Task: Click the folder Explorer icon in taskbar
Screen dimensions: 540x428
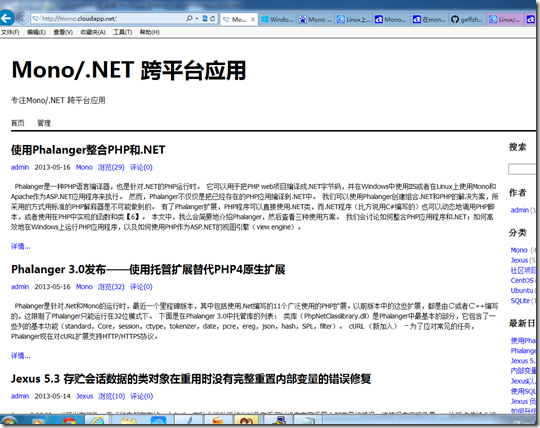Action: 128,422
